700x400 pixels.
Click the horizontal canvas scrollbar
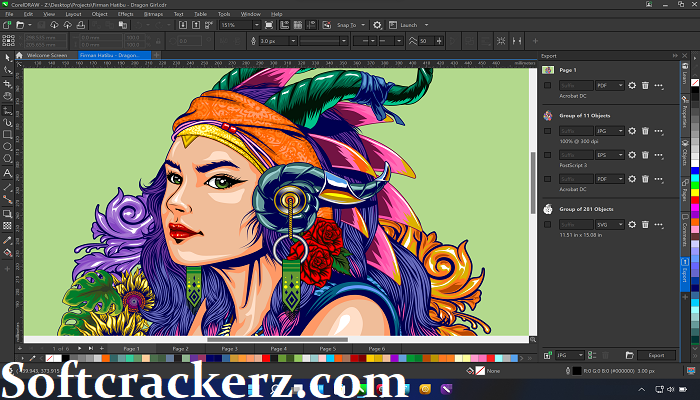[277, 340]
